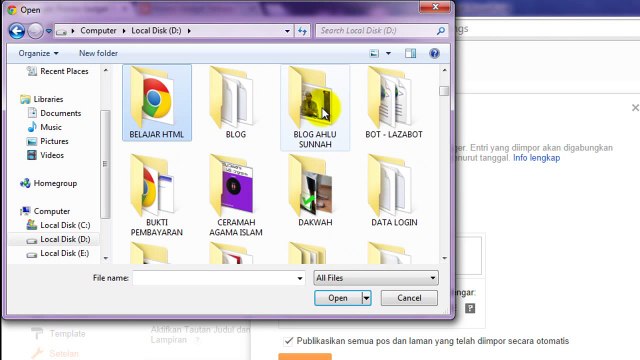Select the BUKTI PEMBAYARAN folder
This screenshot has height=360, width=640.
point(157,195)
